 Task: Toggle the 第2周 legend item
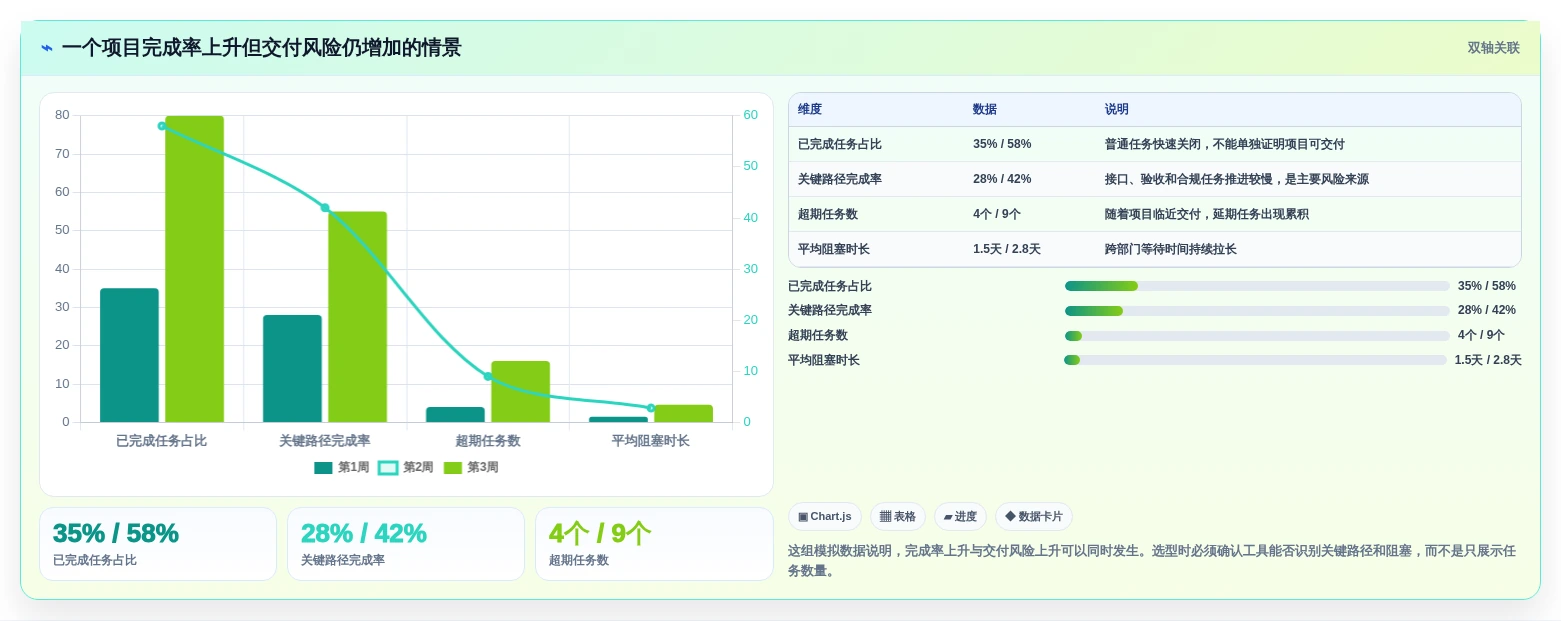(x=406, y=467)
